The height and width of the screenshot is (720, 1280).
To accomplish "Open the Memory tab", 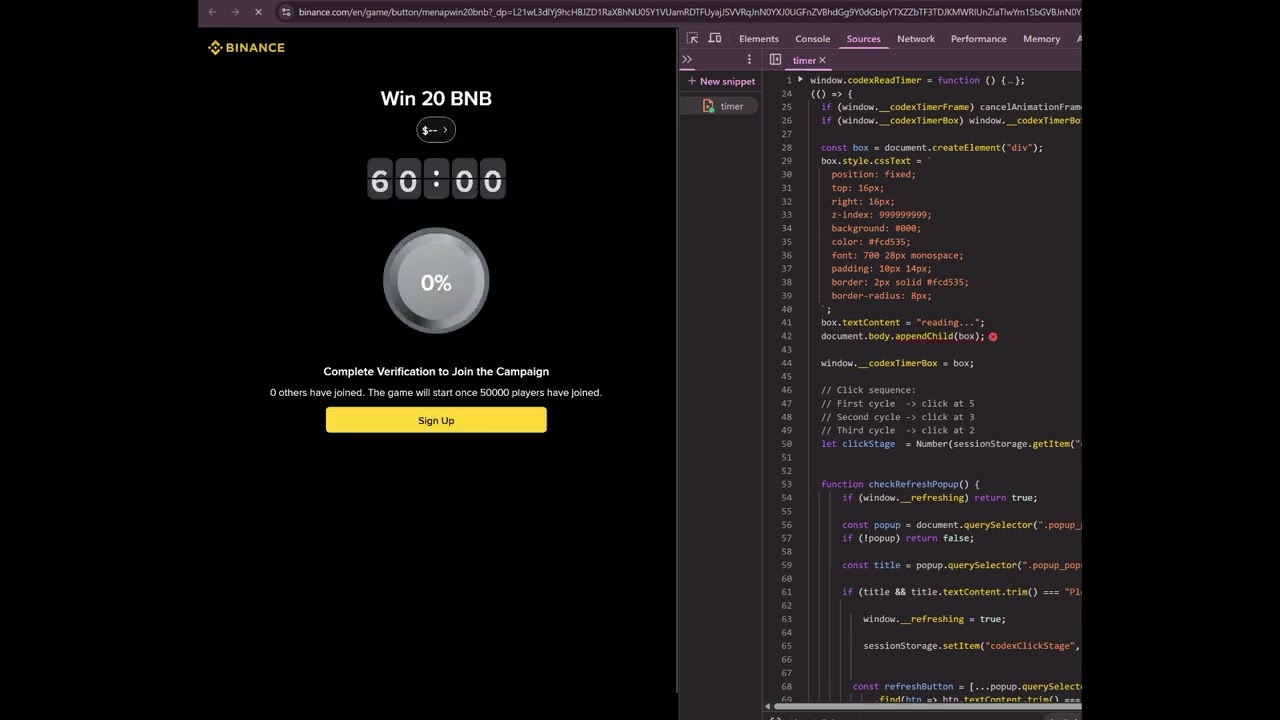I will point(1041,39).
